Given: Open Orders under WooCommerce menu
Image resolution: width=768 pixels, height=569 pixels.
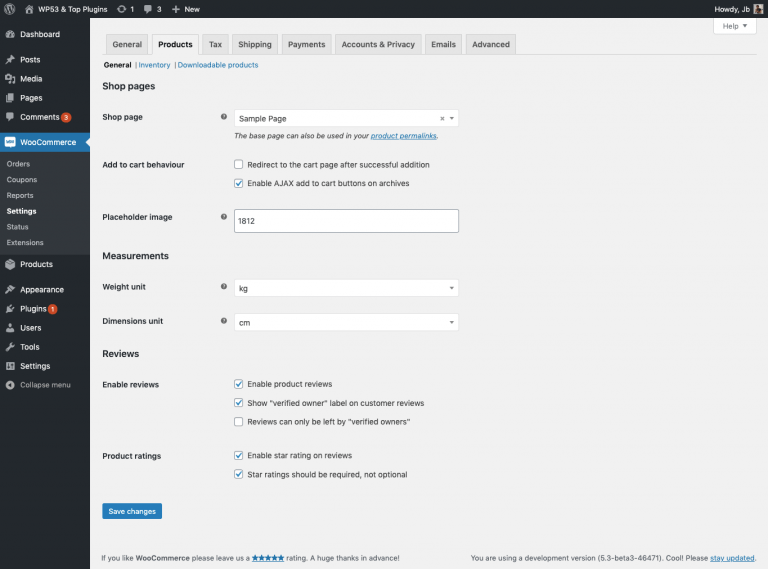Looking at the screenshot, I should point(18,164).
